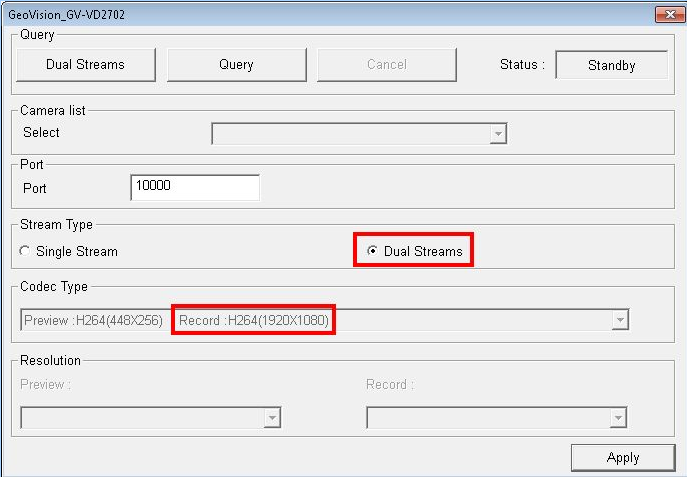This screenshot has height=477, width=687.
Task: Open the Record resolution dropdown
Action: [496, 417]
